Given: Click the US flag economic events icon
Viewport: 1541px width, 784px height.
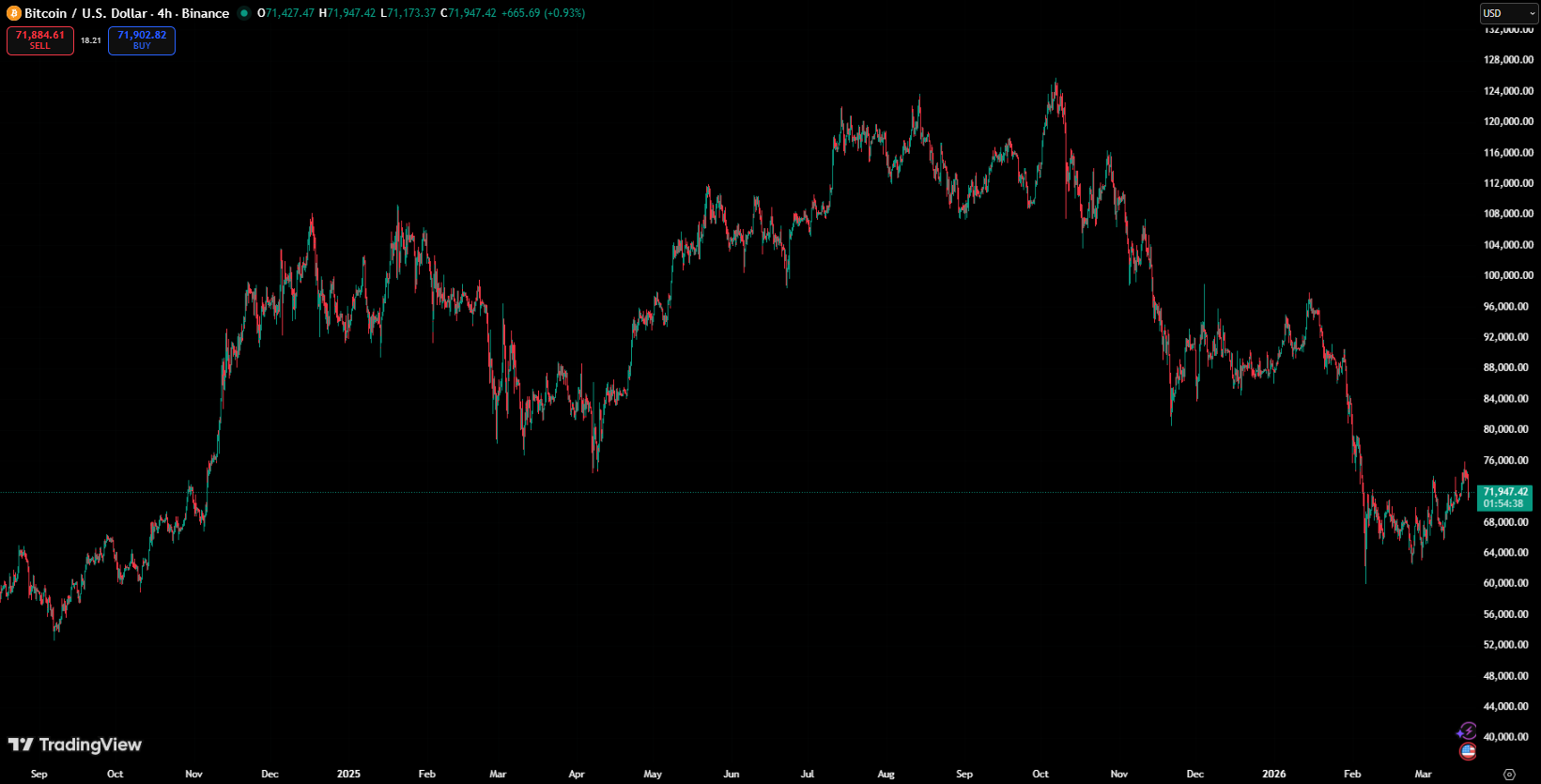Looking at the screenshot, I should tap(1467, 752).
